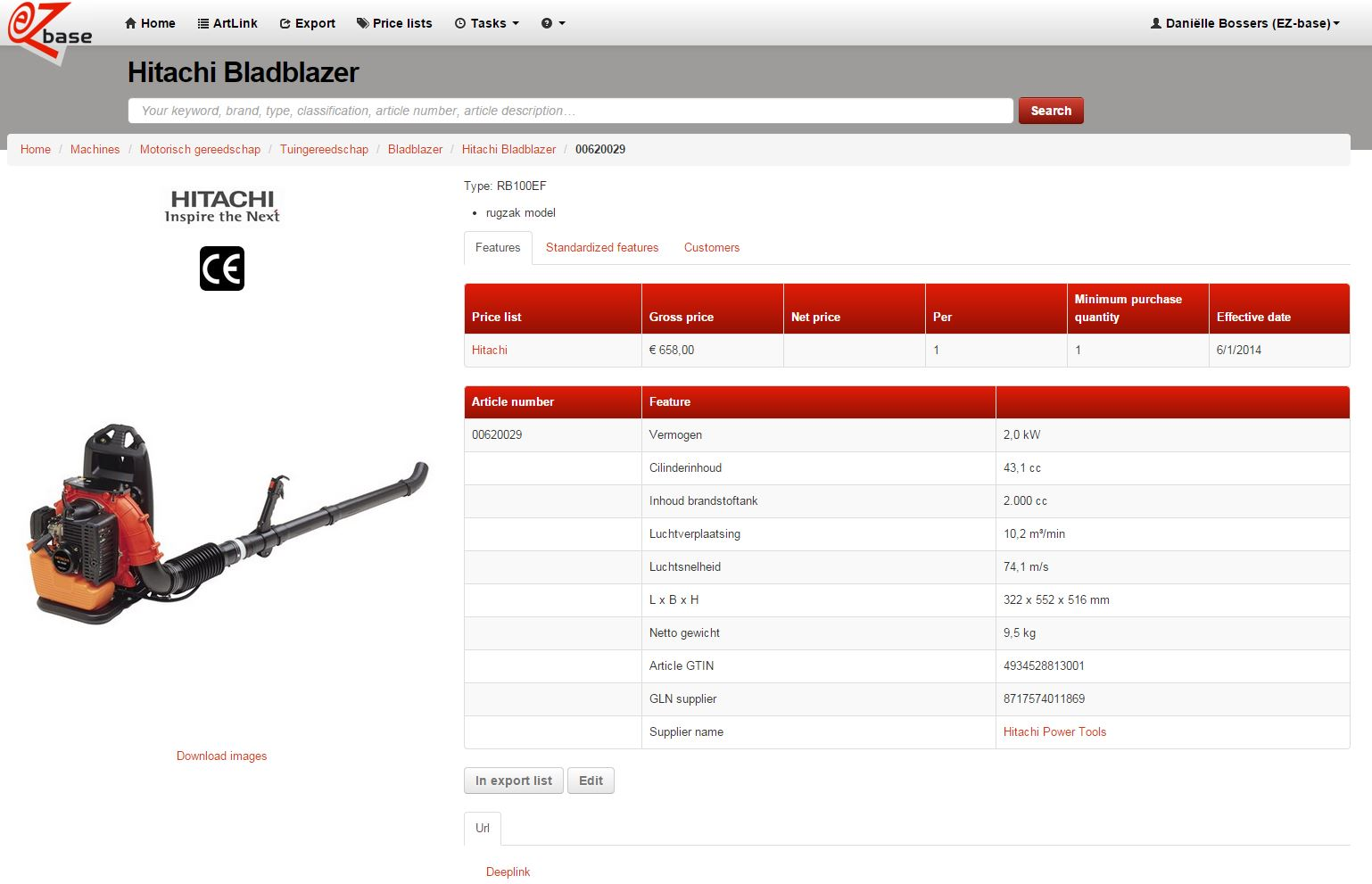The height and width of the screenshot is (884, 1372).
Task: Open the Hitachi price list link
Action: pos(490,350)
